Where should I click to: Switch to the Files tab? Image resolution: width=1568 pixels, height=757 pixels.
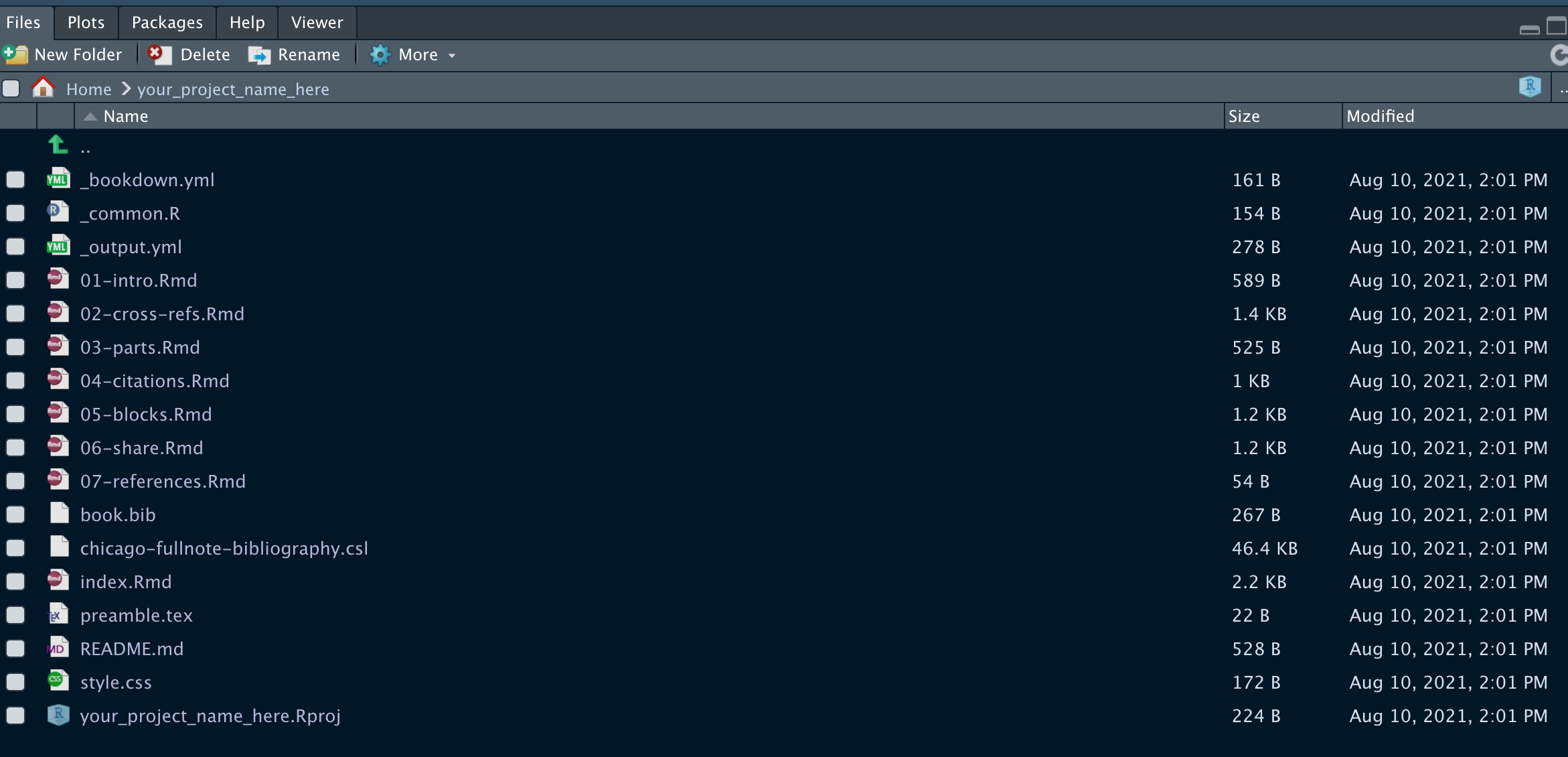(x=23, y=23)
